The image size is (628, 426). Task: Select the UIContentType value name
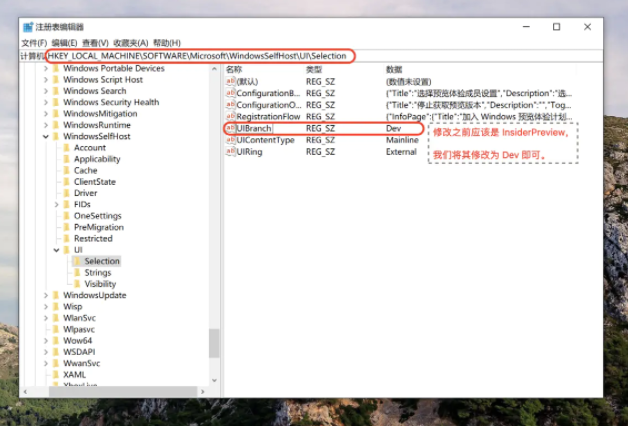[265, 140]
